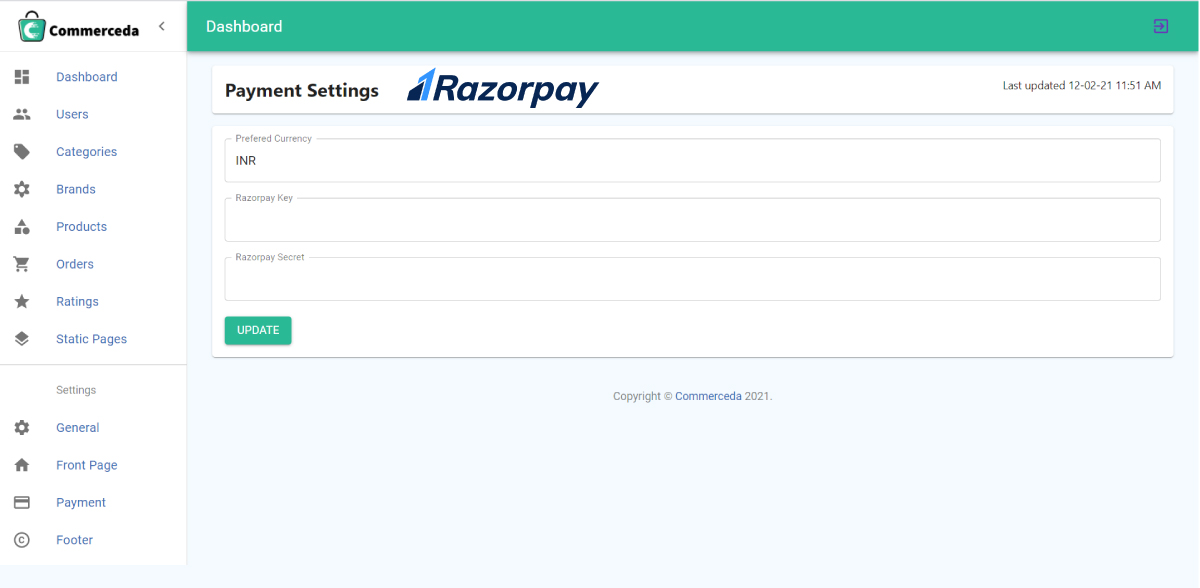Click into the Razorpay Key field
The width and height of the screenshot is (1200, 588).
click(692, 219)
